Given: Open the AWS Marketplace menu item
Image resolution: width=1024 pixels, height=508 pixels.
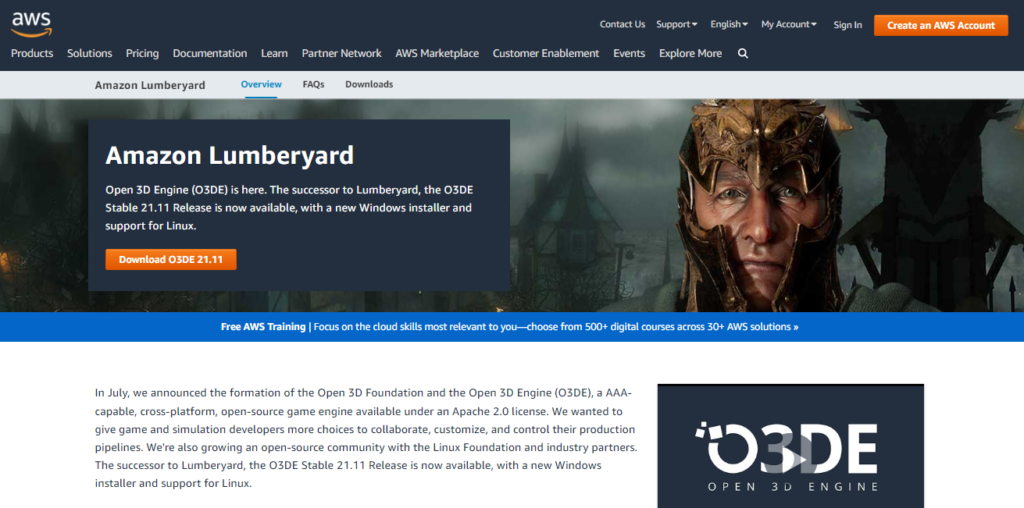Looking at the screenshot, I should (x=437, y=54).
